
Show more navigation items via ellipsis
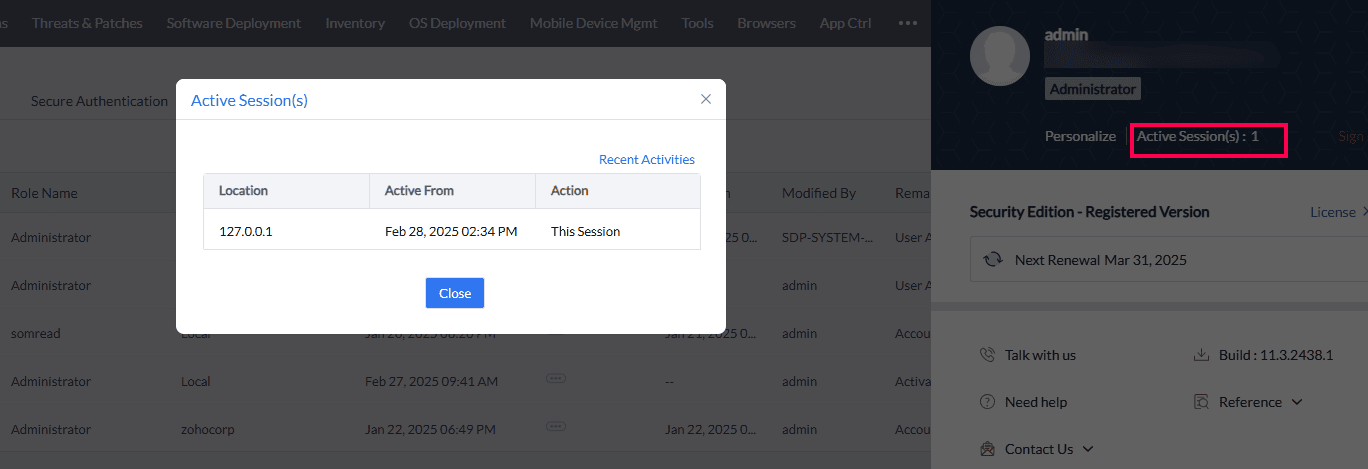(908, 22)
